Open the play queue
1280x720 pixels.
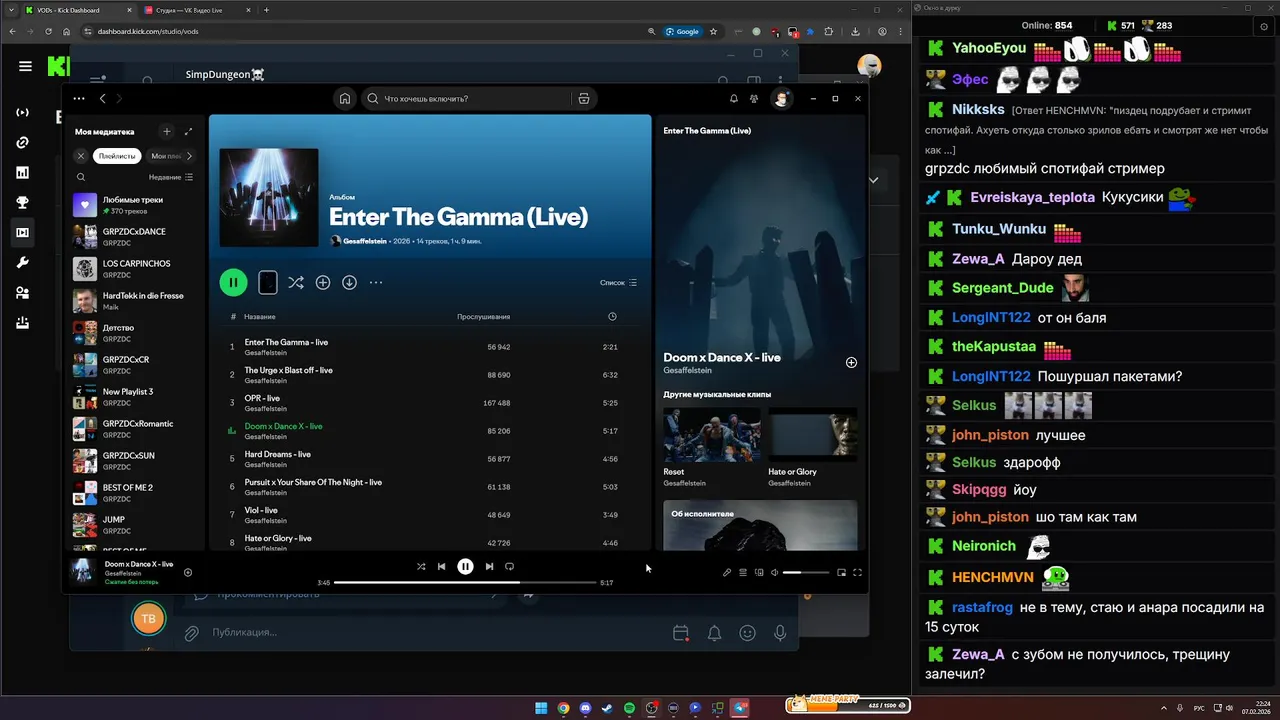743,573
